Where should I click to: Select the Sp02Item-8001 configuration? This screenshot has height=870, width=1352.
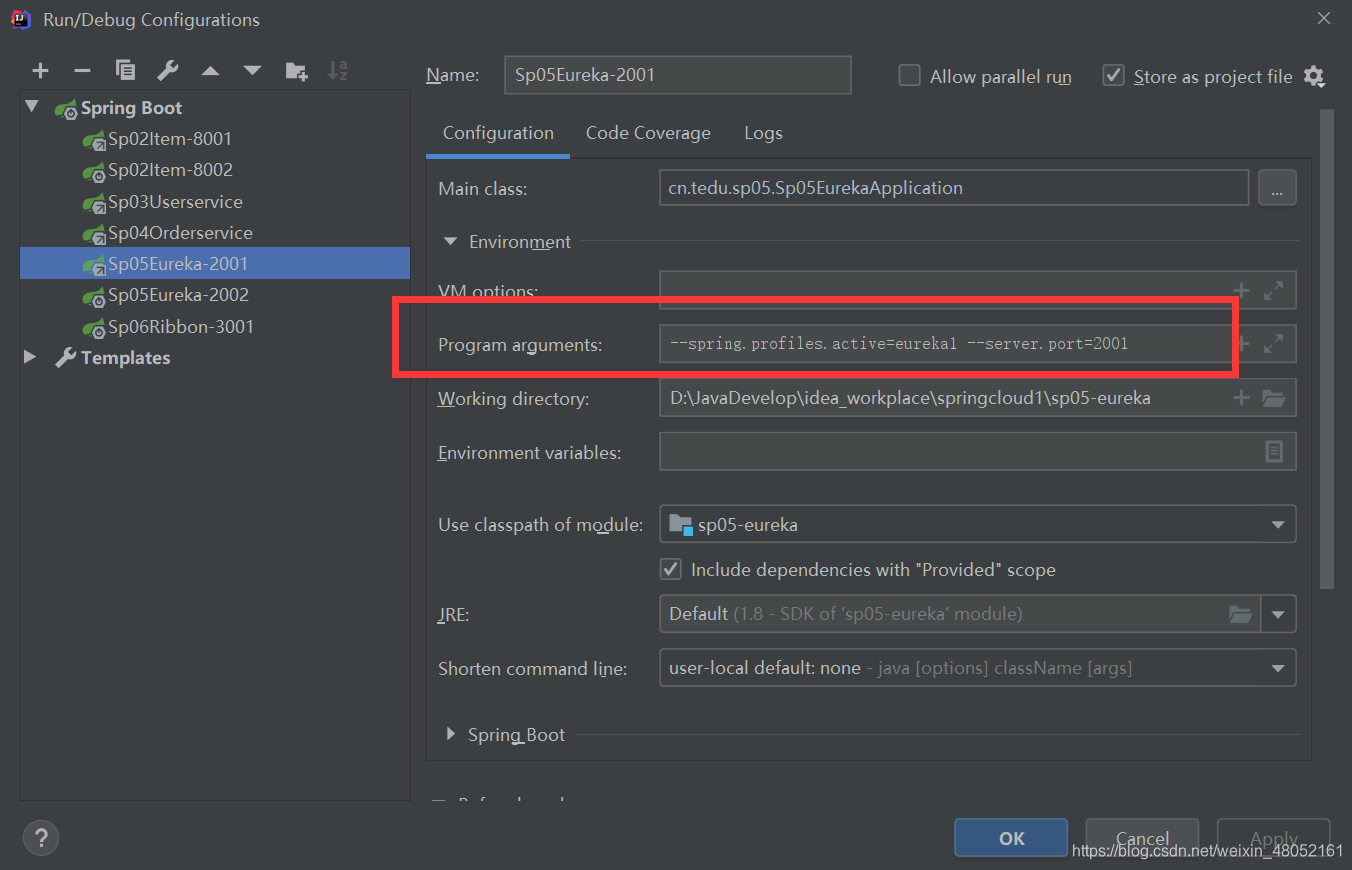(x=215, y=139)
